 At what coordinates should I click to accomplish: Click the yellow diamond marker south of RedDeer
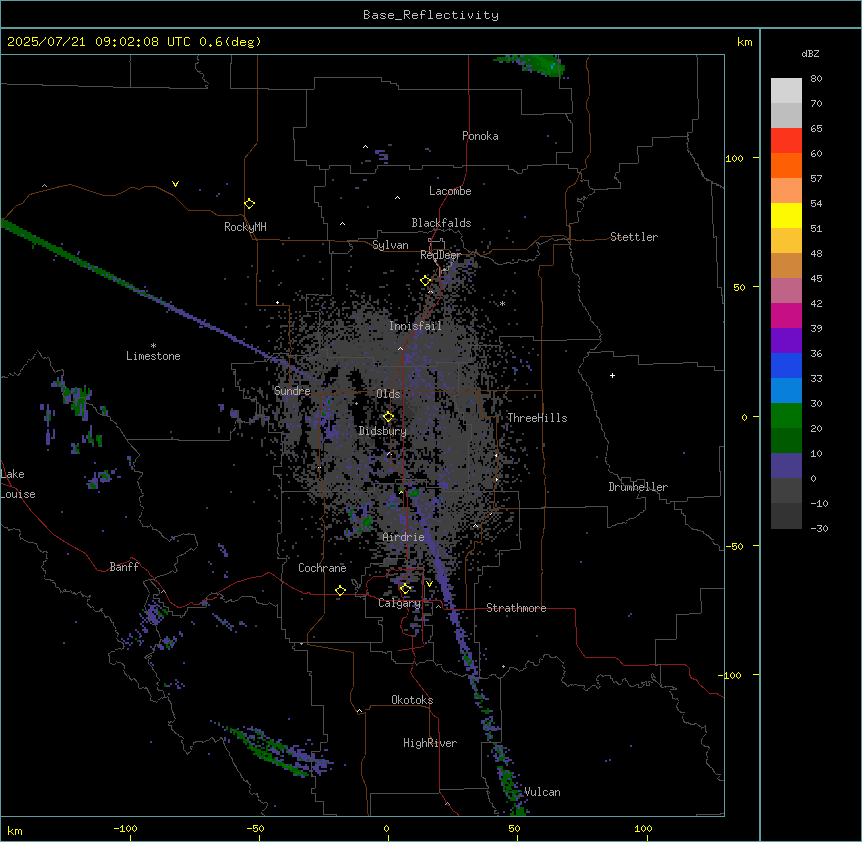pos(426,281)
